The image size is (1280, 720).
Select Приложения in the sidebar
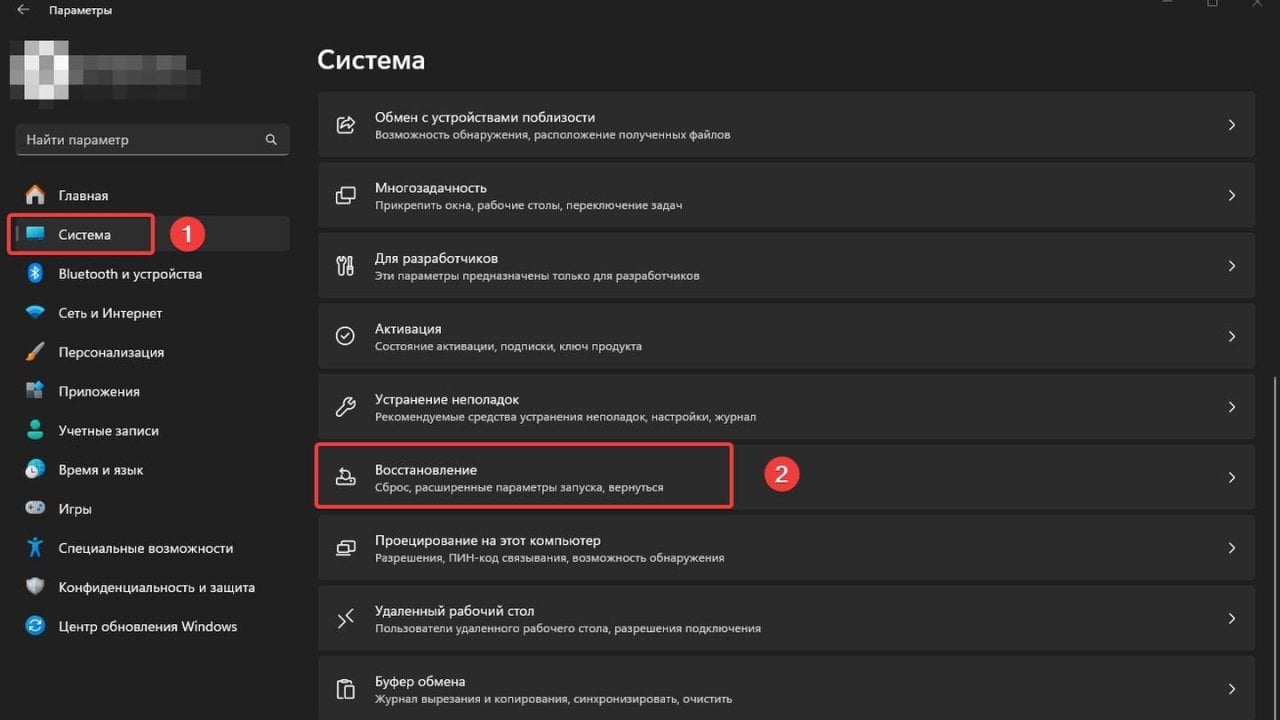99,391
